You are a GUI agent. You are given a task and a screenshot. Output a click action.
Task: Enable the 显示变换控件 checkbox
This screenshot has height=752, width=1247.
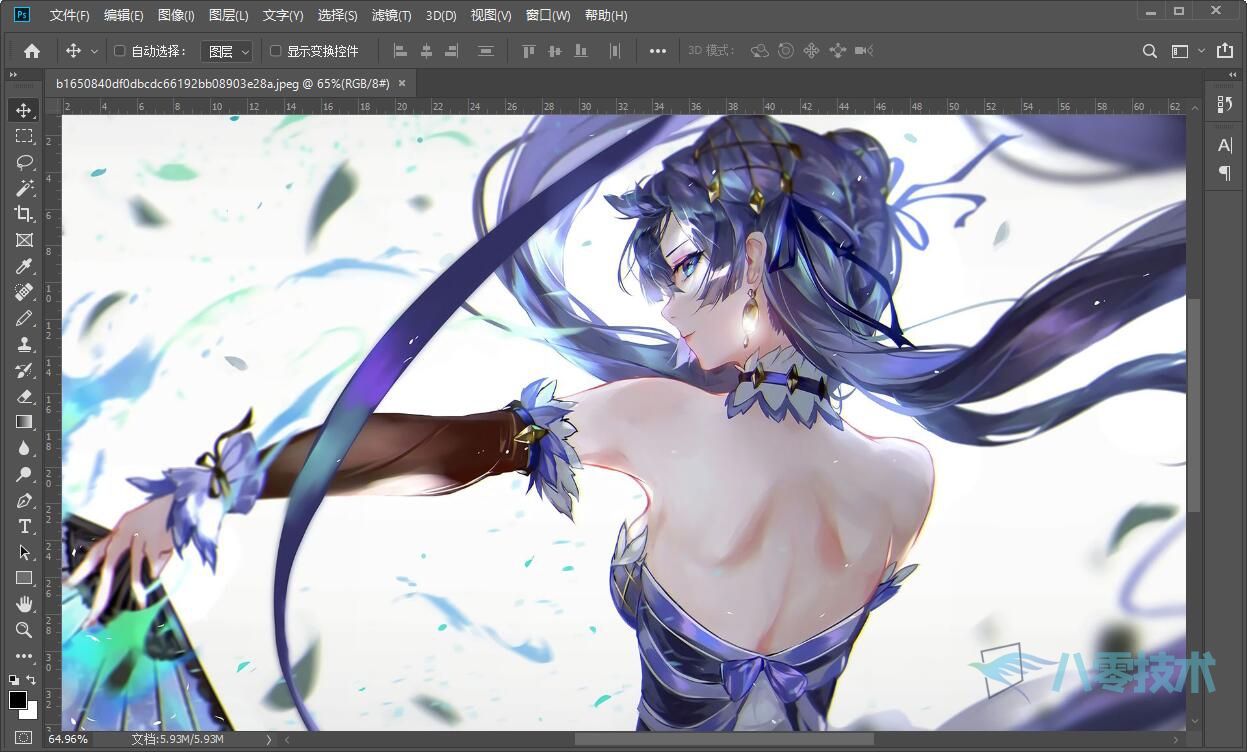click(276, 51)
